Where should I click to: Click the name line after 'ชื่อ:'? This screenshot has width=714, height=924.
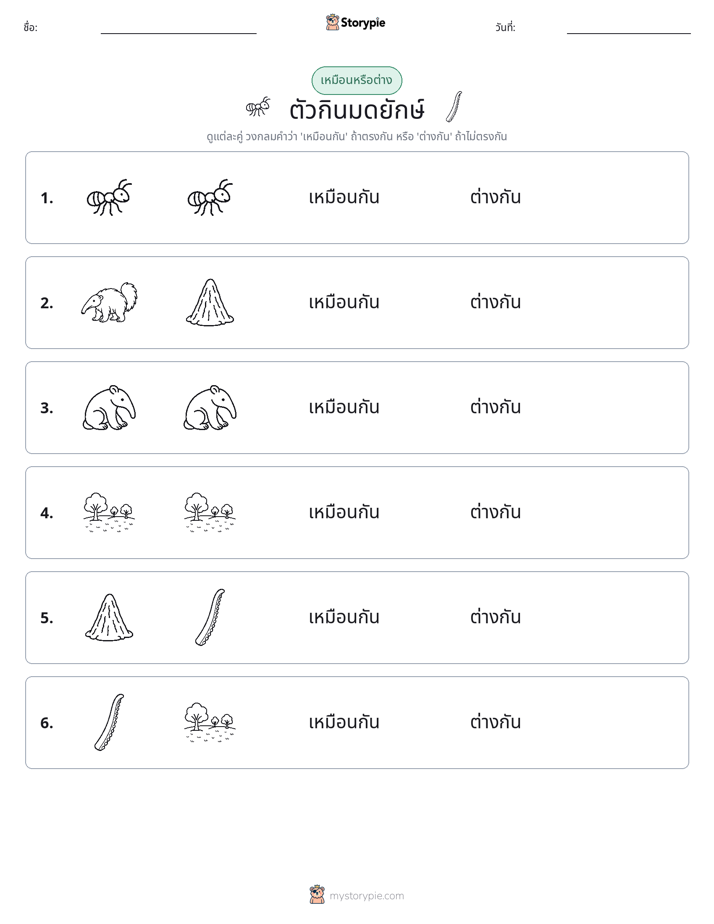point(178,29)
